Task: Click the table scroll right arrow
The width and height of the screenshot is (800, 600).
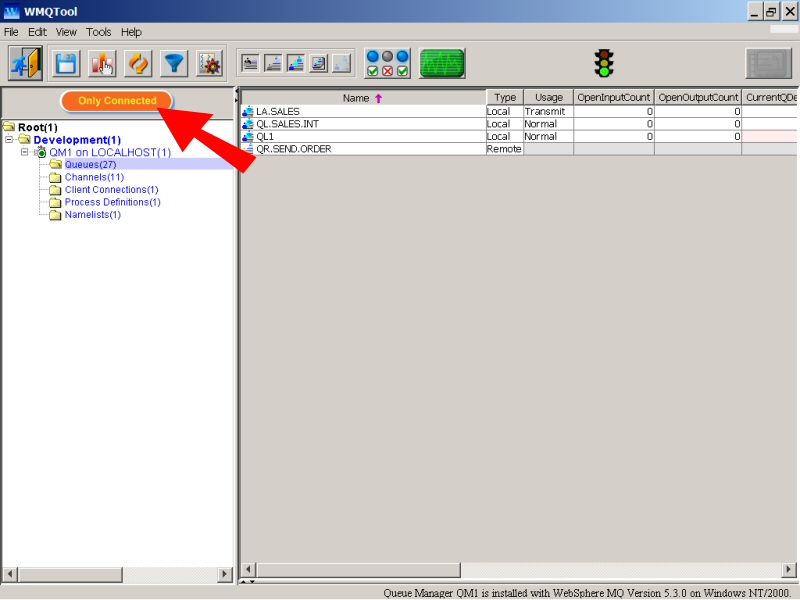Action: coord(788,569)
